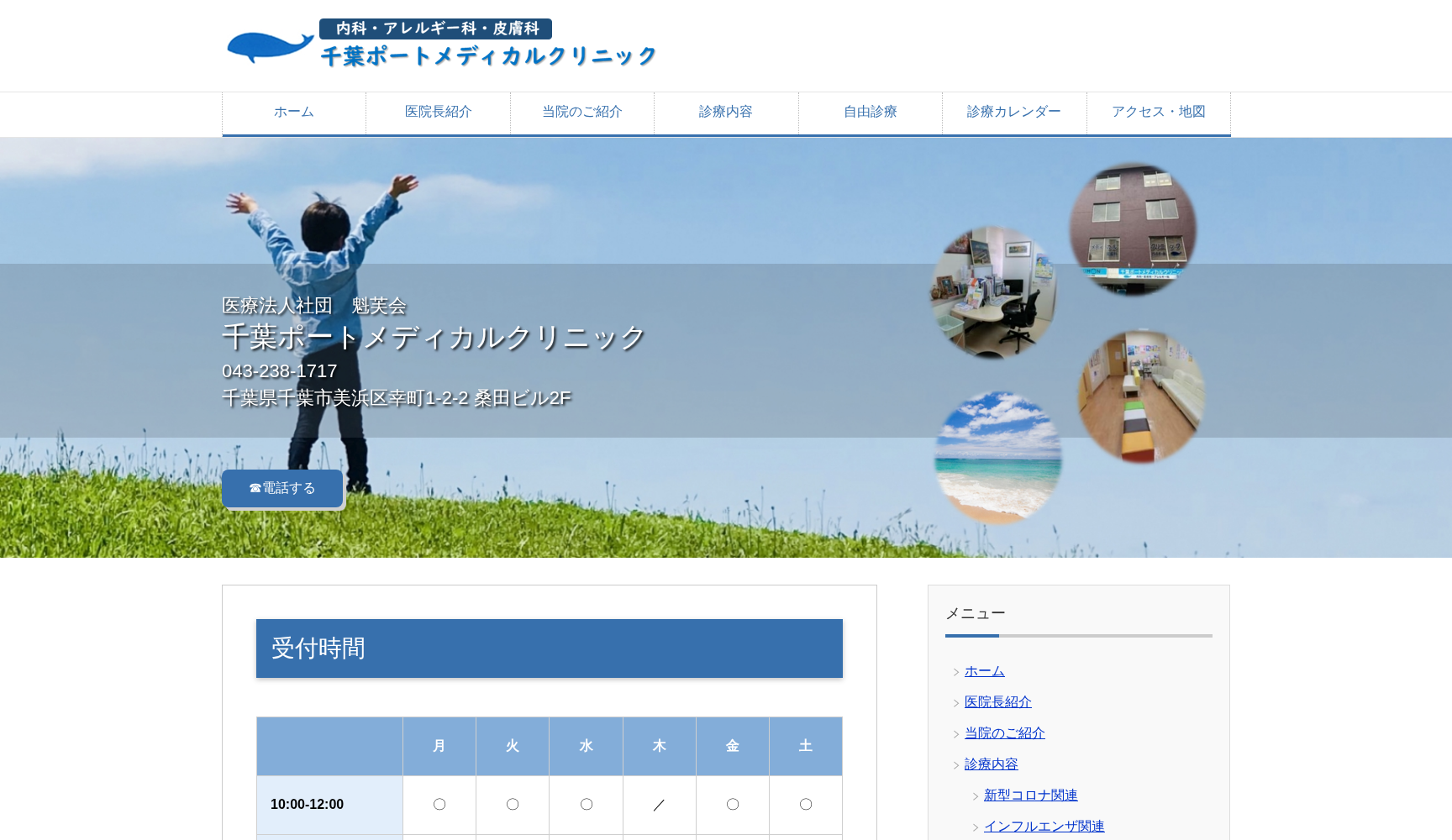Click the beach scenery circular photo

click(997, 457)
